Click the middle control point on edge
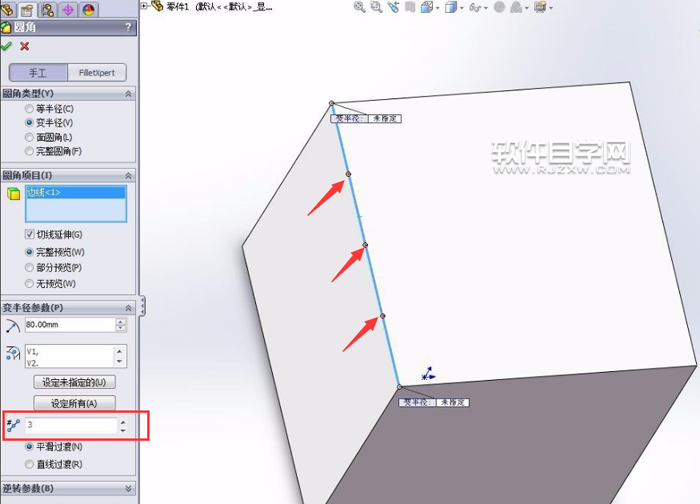 (365, 245)
